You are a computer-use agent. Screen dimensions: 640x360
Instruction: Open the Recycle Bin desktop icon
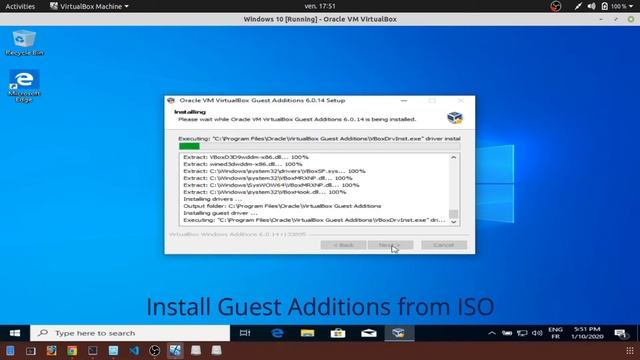point(24,42)
